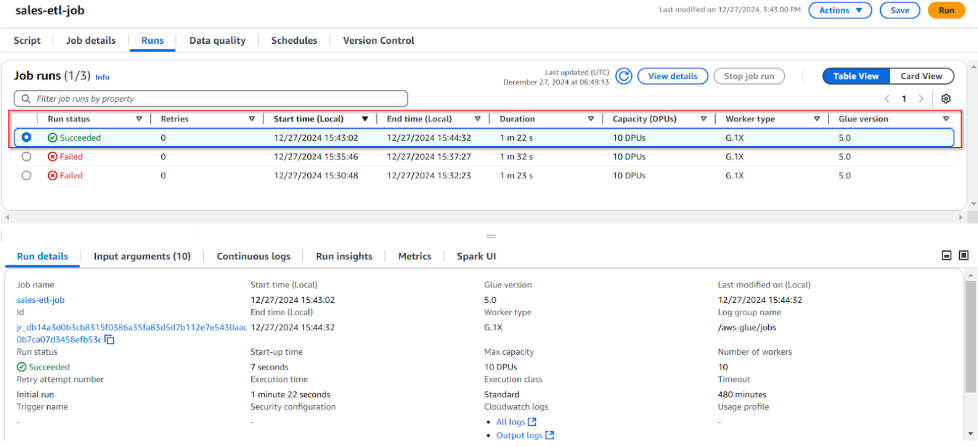Open the Continuous logs tab
Viewport: 978px width, 447px height.
pos(253,256)
